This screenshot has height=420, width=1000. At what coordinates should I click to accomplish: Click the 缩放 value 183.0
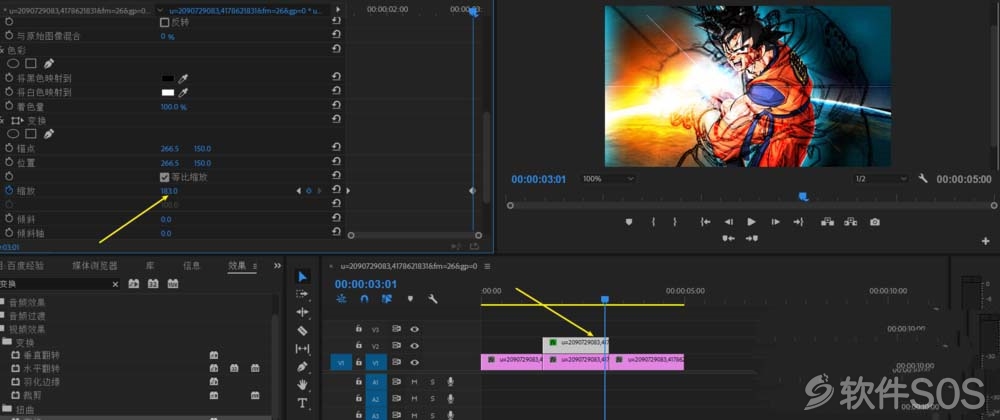point(169,191)
